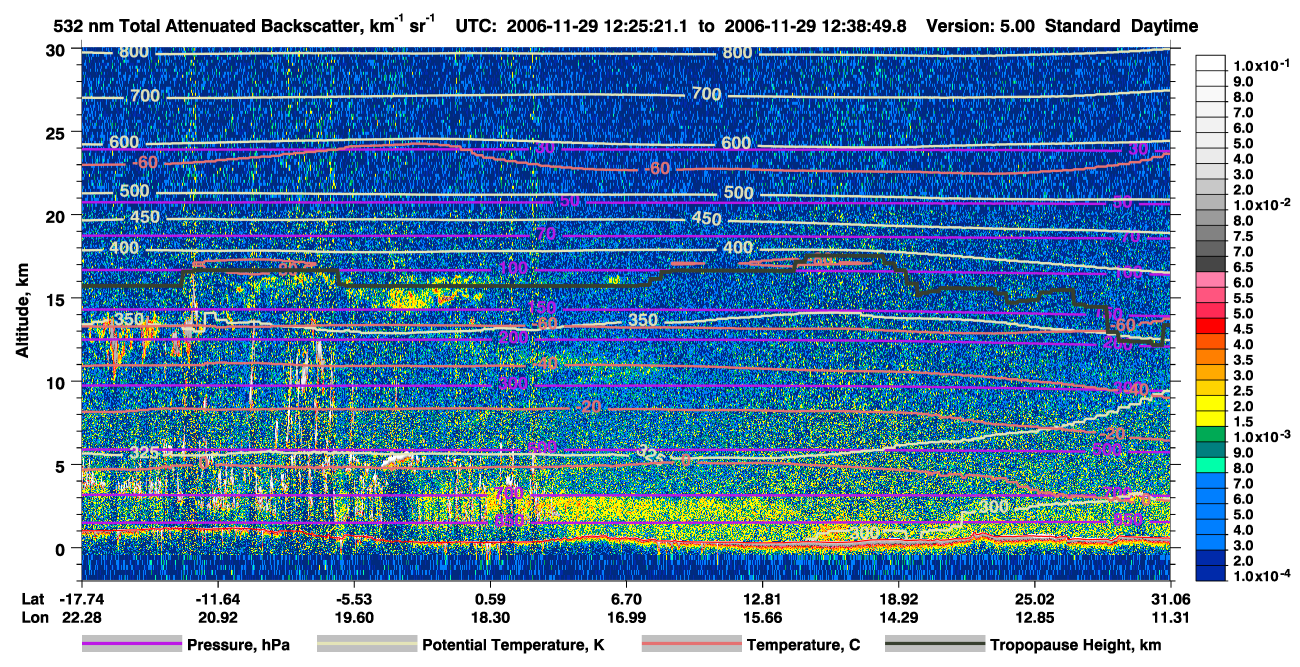Click the 'Pressure, hPa' legend label
The width and height of the screenshot is (1300, 667).
(x=240, y=646)
